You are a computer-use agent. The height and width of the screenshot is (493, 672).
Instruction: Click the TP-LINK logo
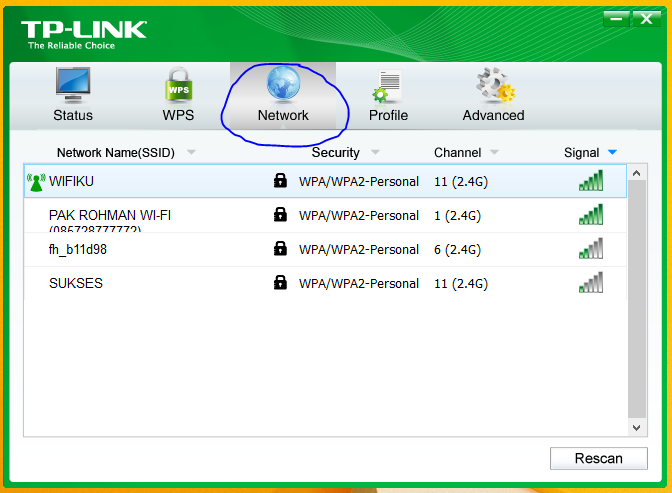pyautogui.click(x=84, y=35)
